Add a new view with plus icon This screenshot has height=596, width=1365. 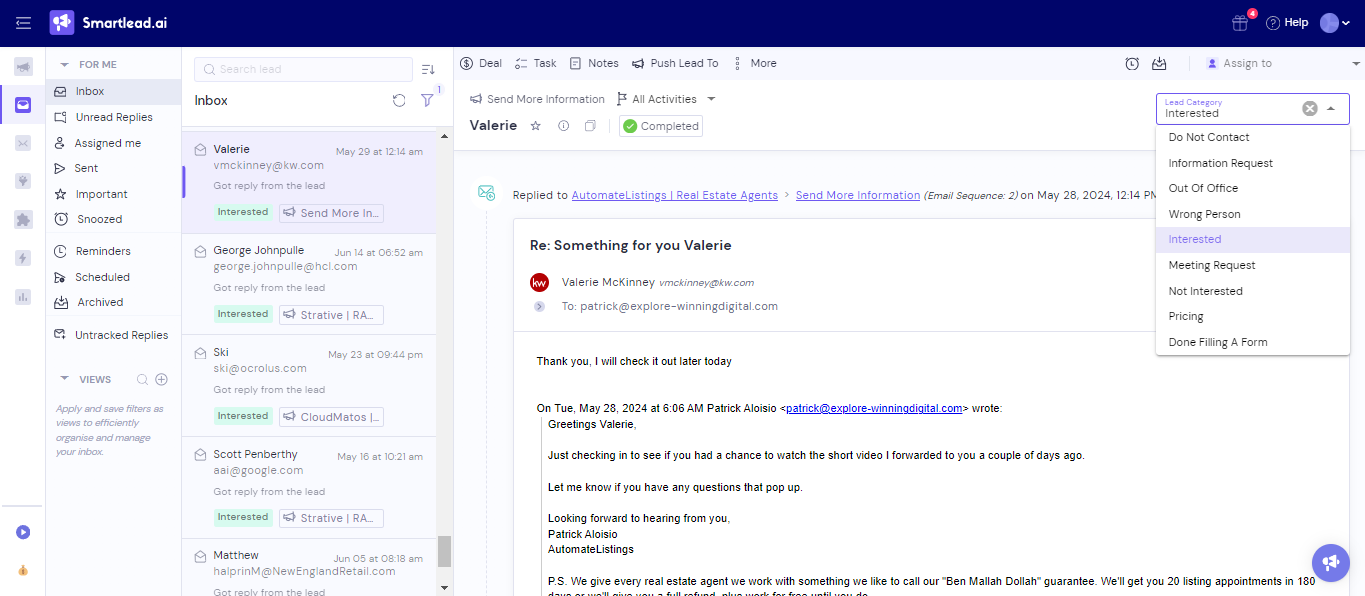pos(161,379)
